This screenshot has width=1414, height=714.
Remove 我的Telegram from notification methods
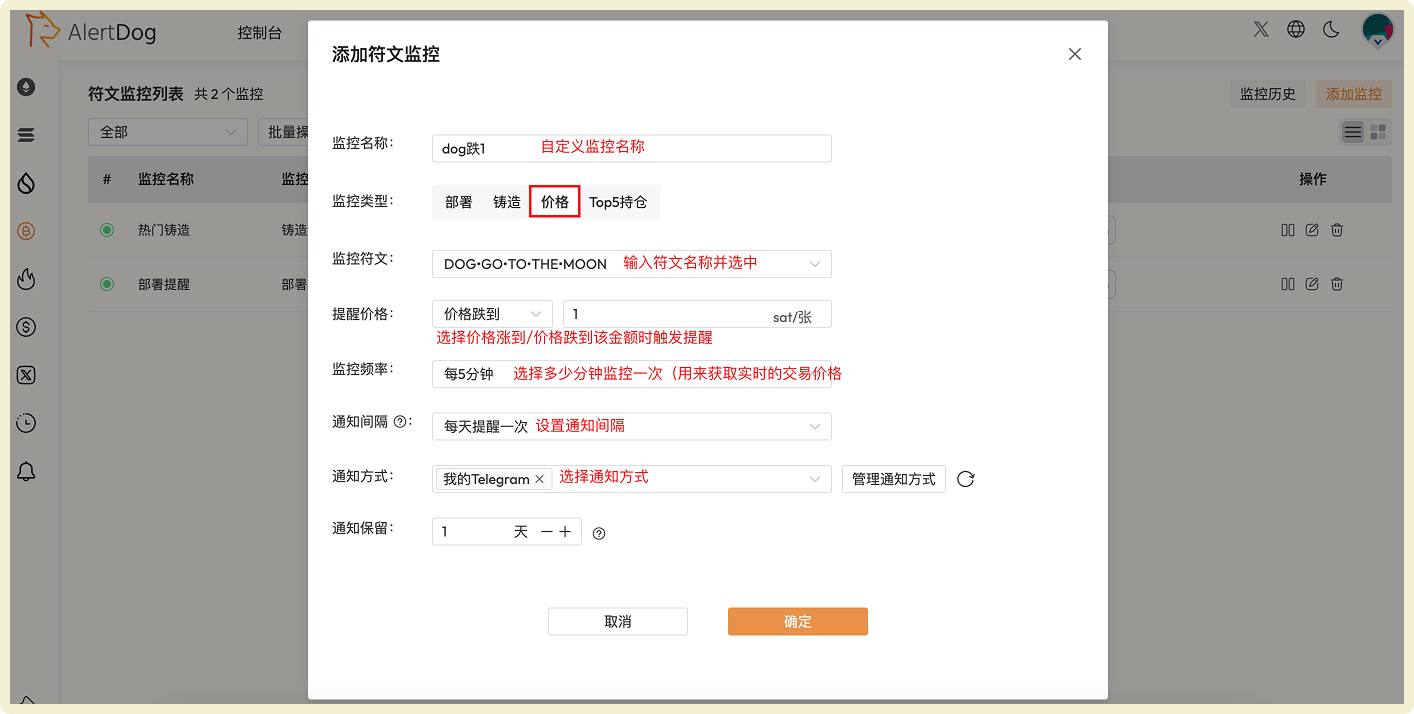click(x=538, y=479)
